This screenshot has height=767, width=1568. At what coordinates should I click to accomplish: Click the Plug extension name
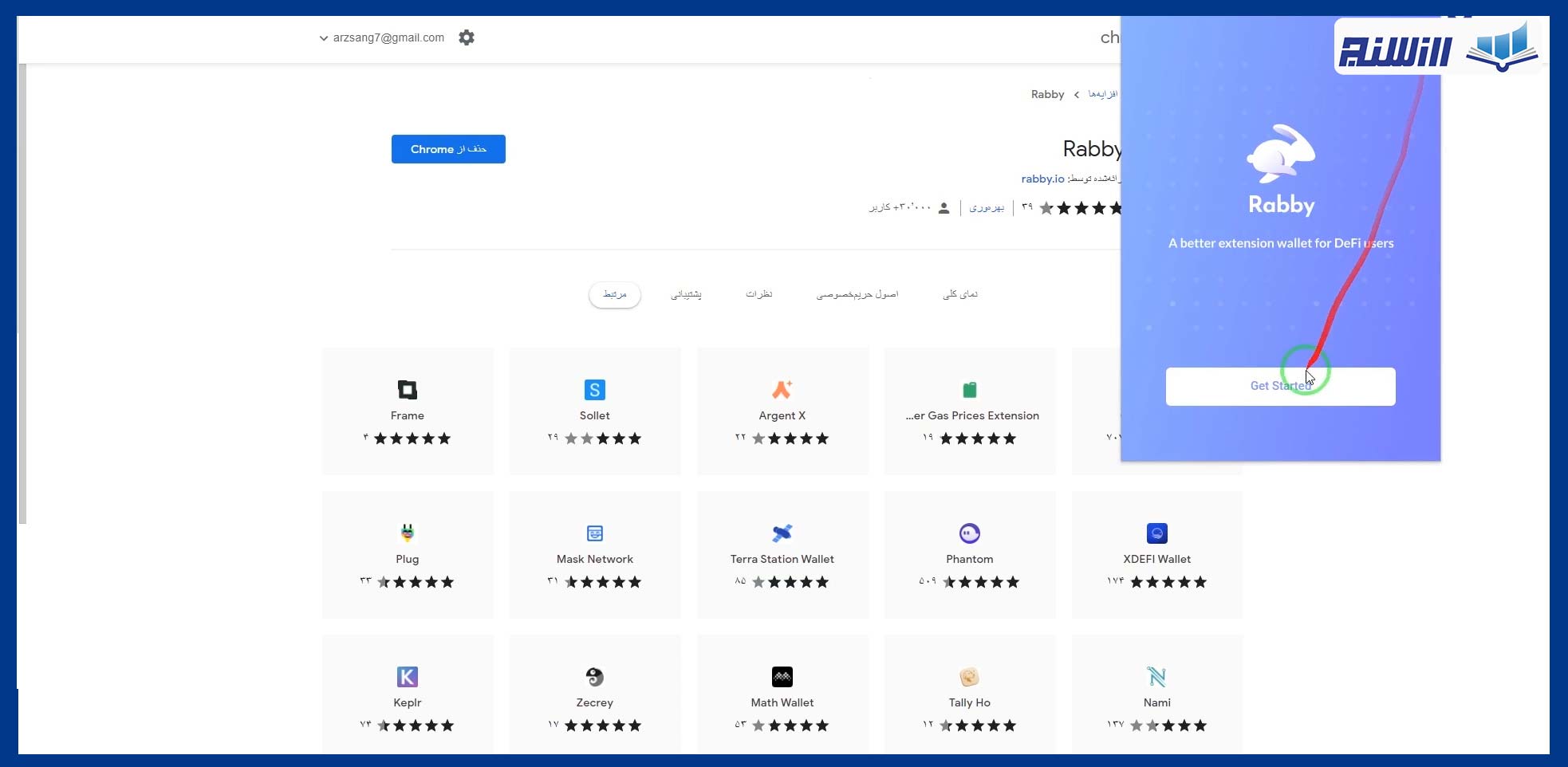[x=408, y=559]
